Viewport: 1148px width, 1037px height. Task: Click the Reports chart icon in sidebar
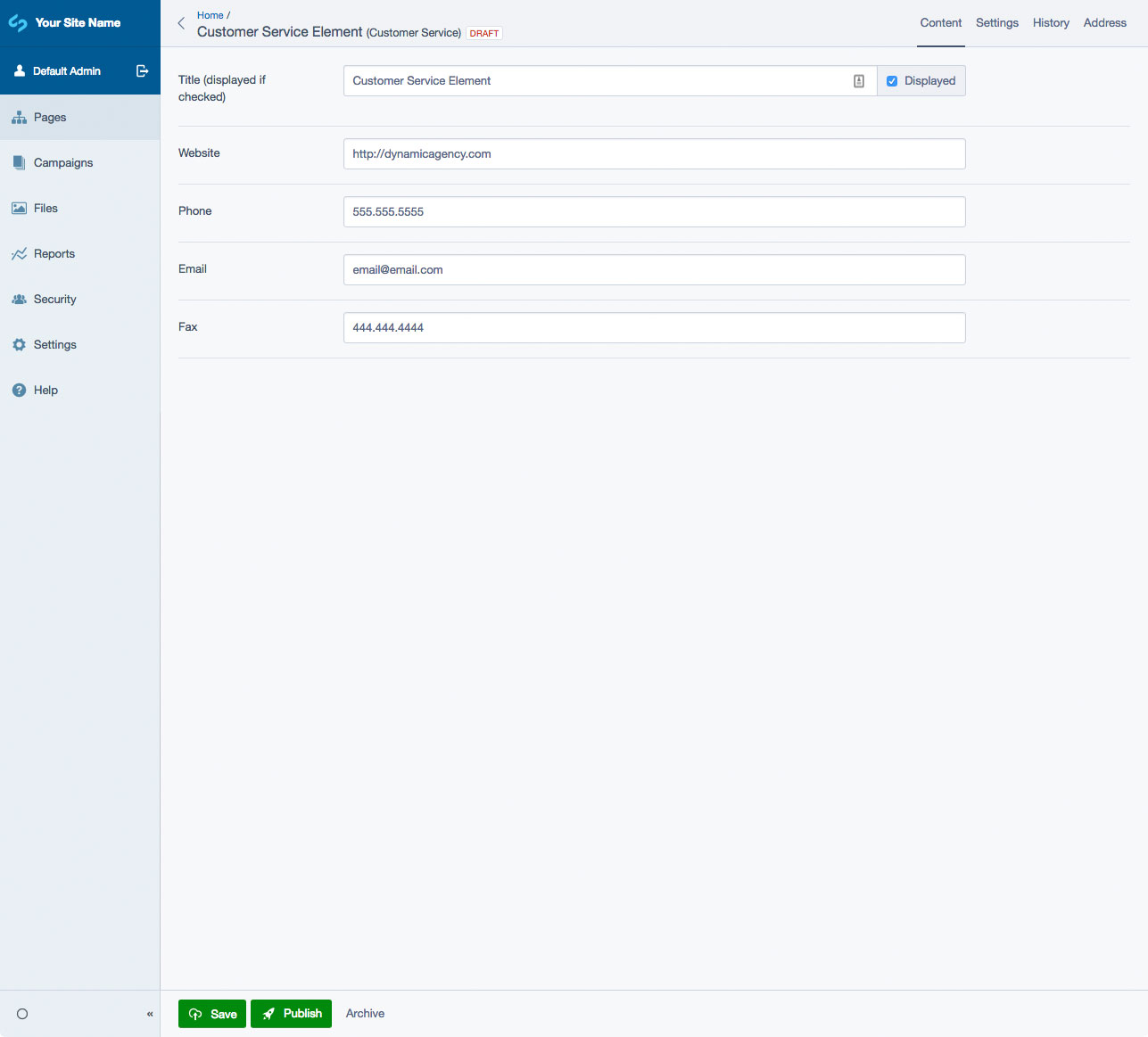pos(19,254)
